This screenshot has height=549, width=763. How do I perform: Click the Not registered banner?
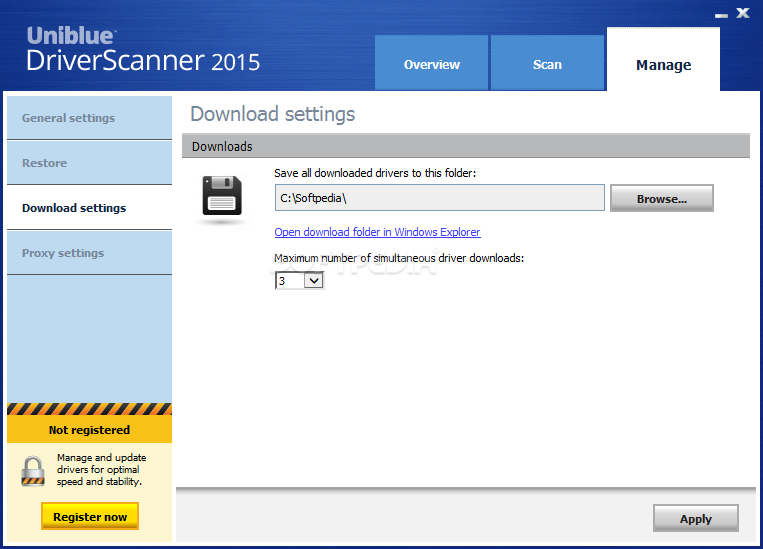tap(90, 430)
